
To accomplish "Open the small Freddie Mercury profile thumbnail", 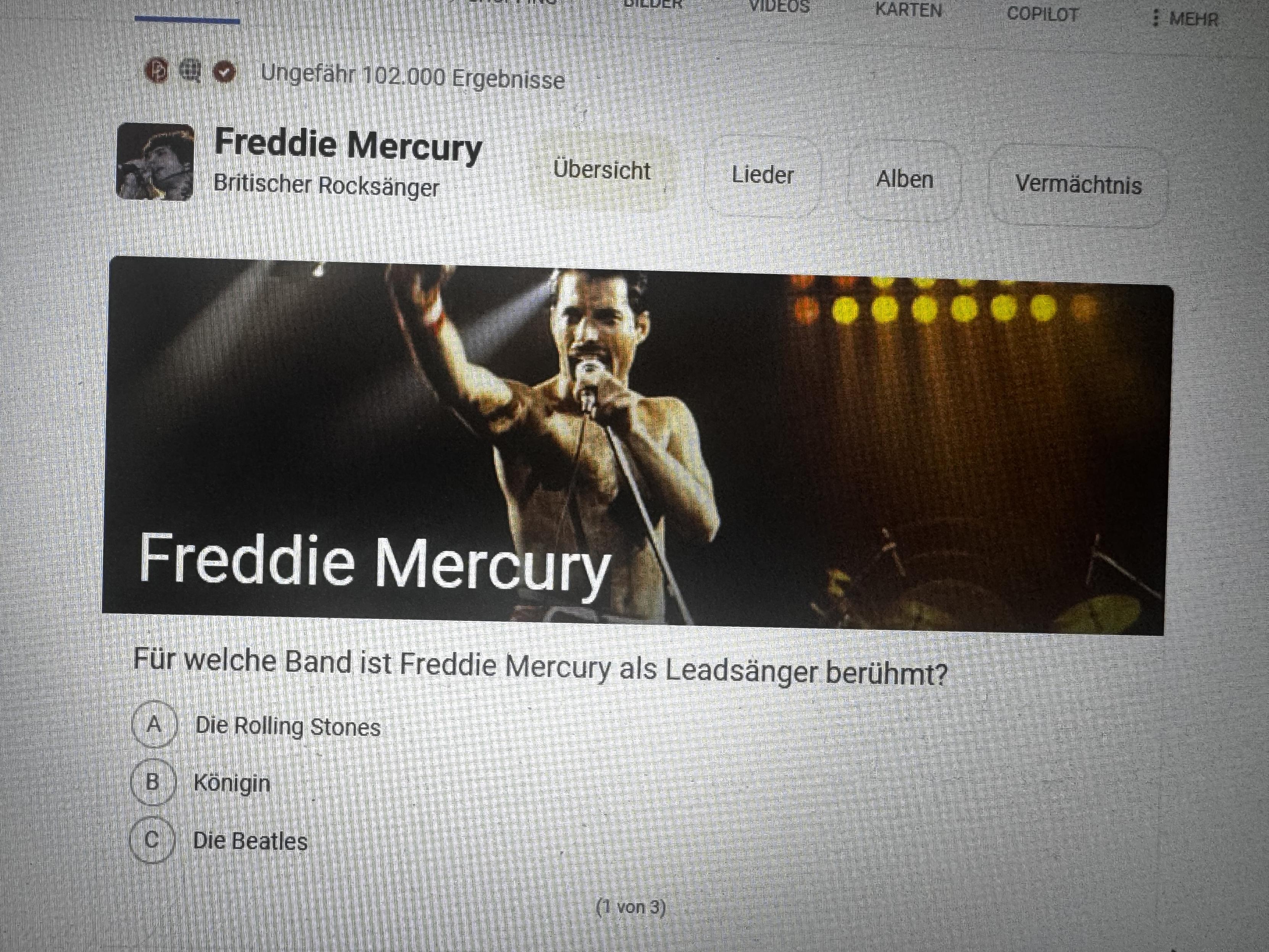I will (x=155, y=162).
